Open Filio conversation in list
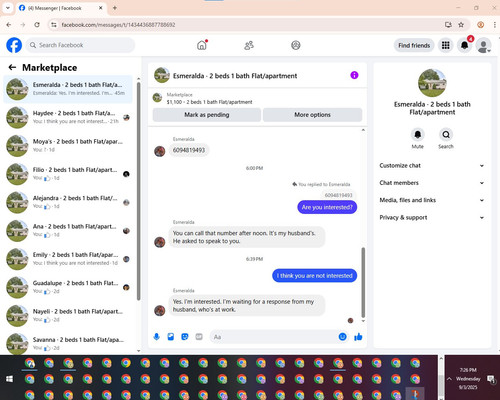Viewport: 500px width, 400px height. [x=68, y=174]
